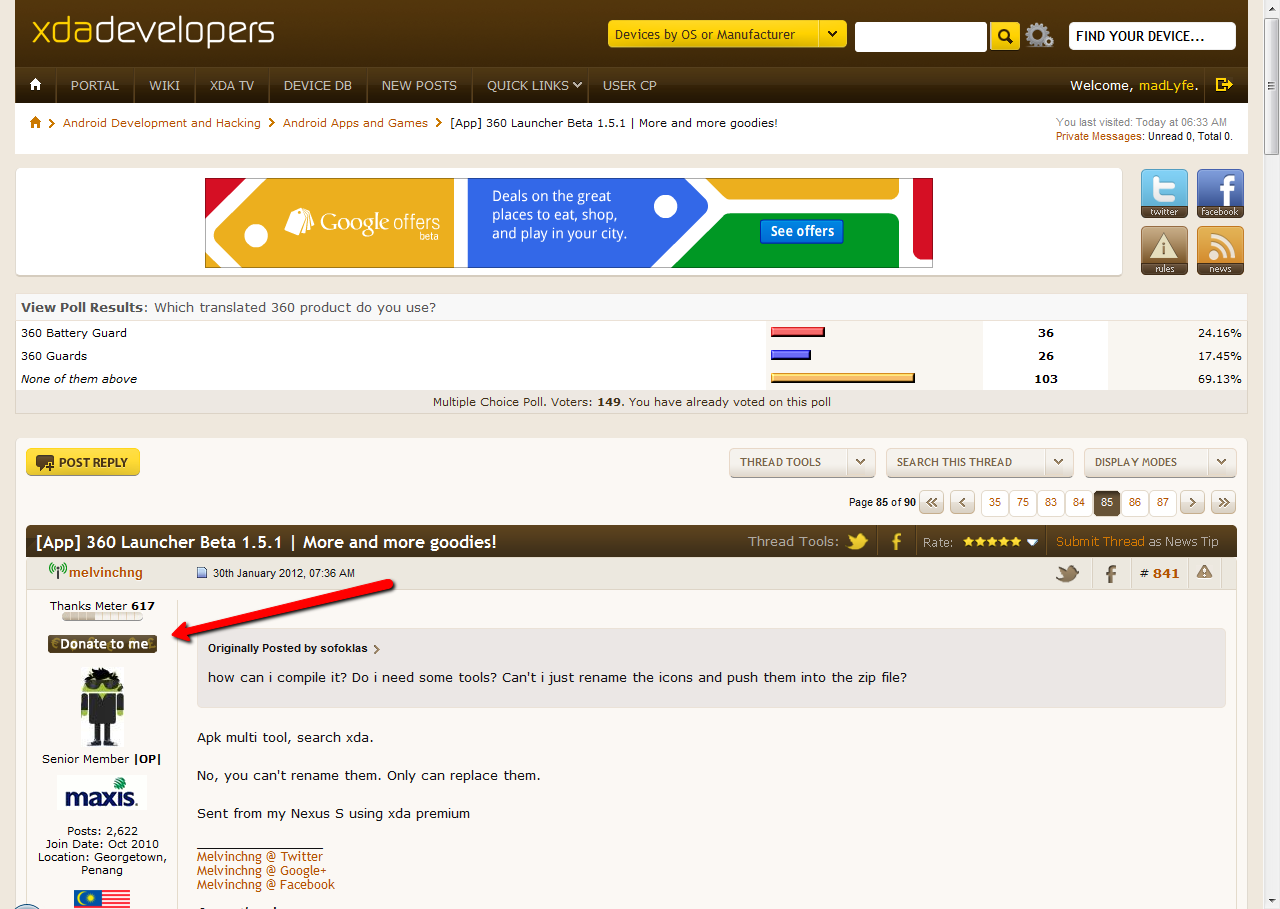
Task: Click See offers in Google ad
Action: point(802,231)
